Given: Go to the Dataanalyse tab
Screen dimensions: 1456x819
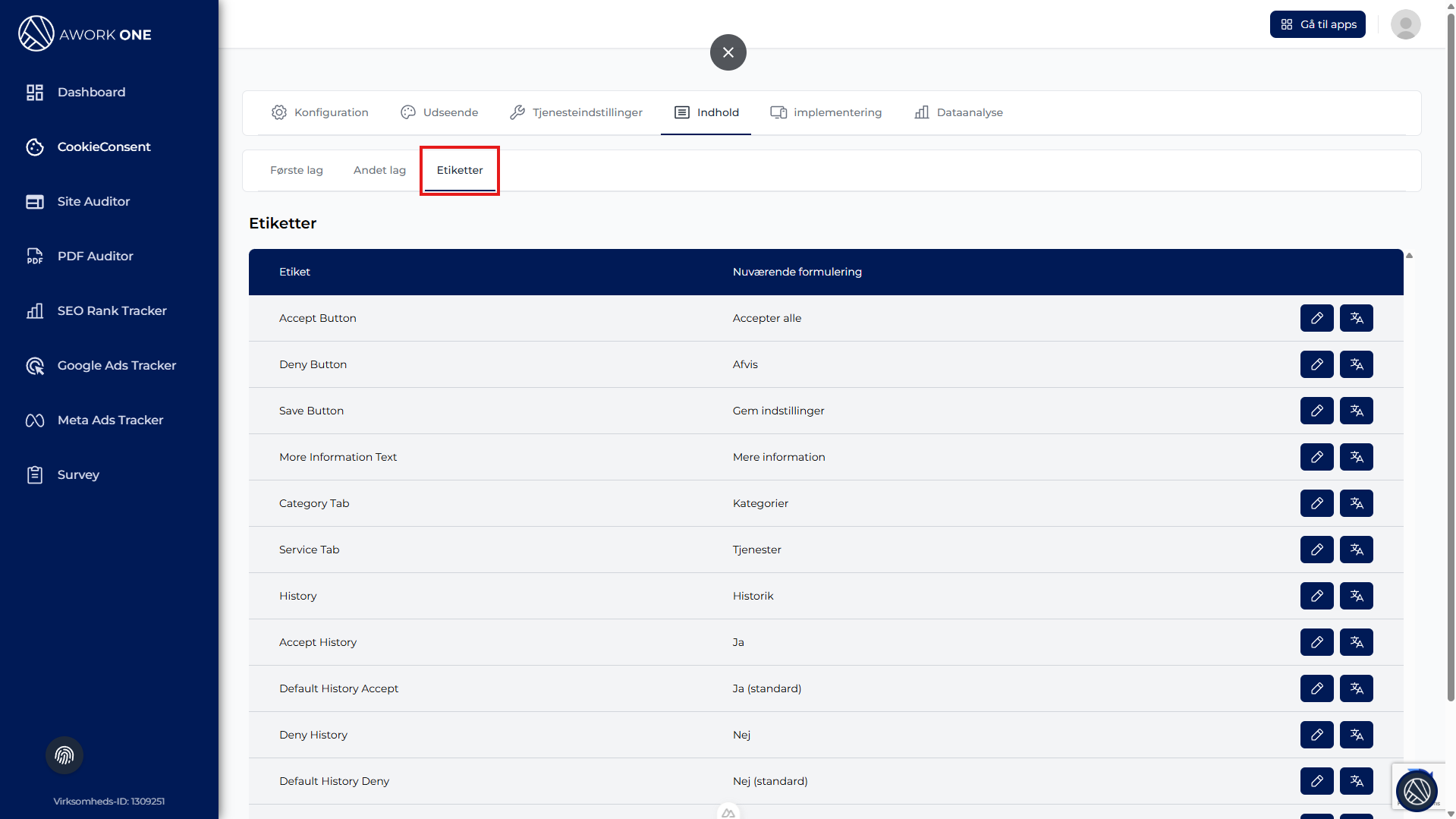Looking at the screenshot, I should pos(958,112).
